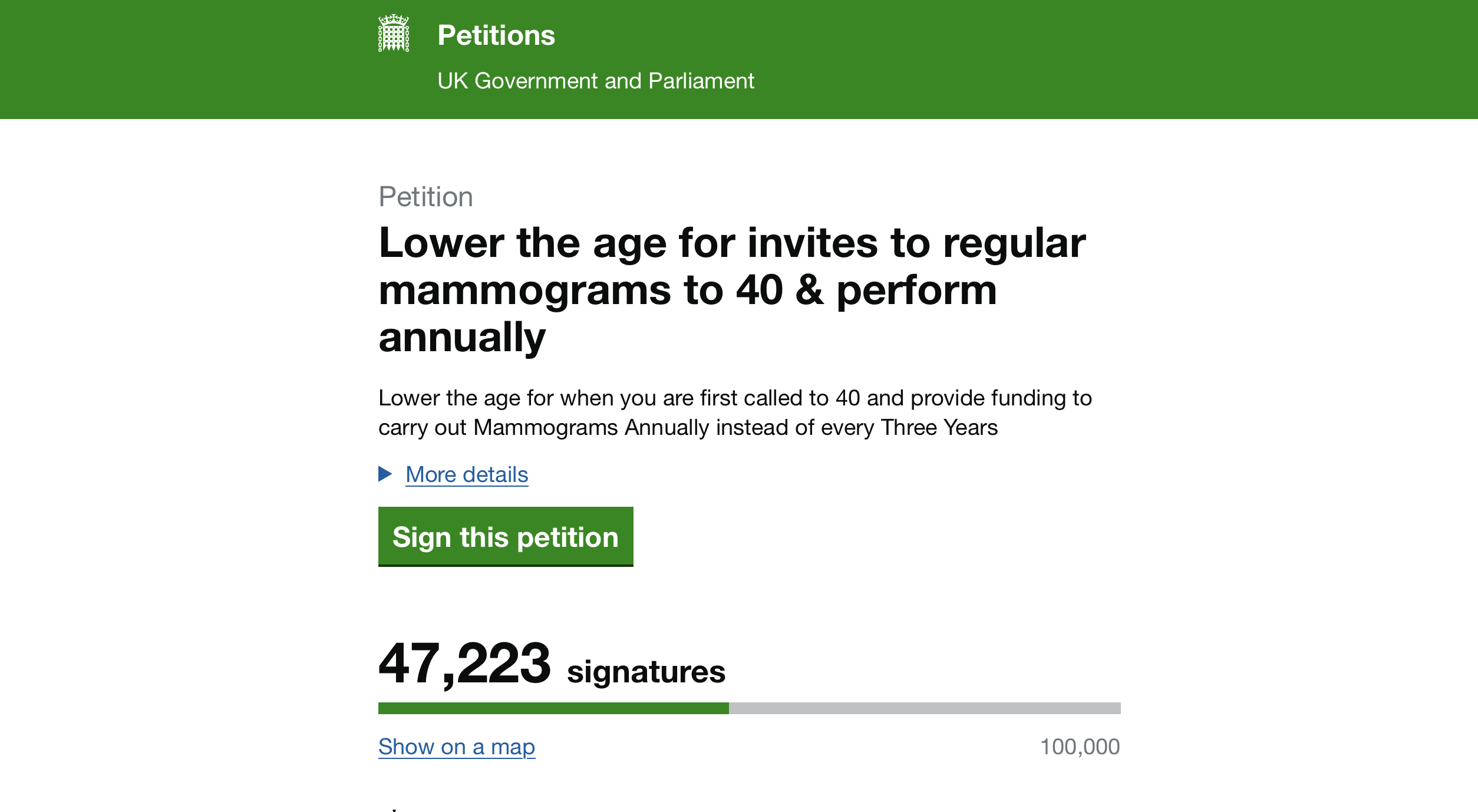Click the word annually in the heading
The width and height of the screenshot is (1478, 812).
coord(462,338)
